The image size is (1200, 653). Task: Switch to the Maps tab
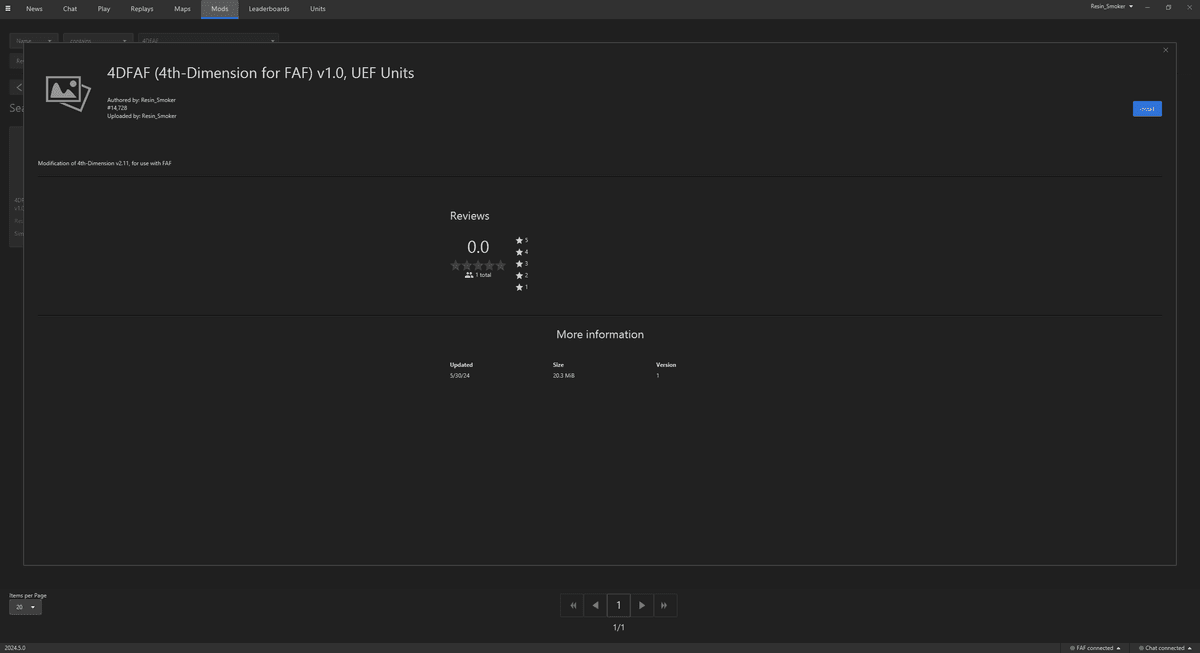coord(182,9)
